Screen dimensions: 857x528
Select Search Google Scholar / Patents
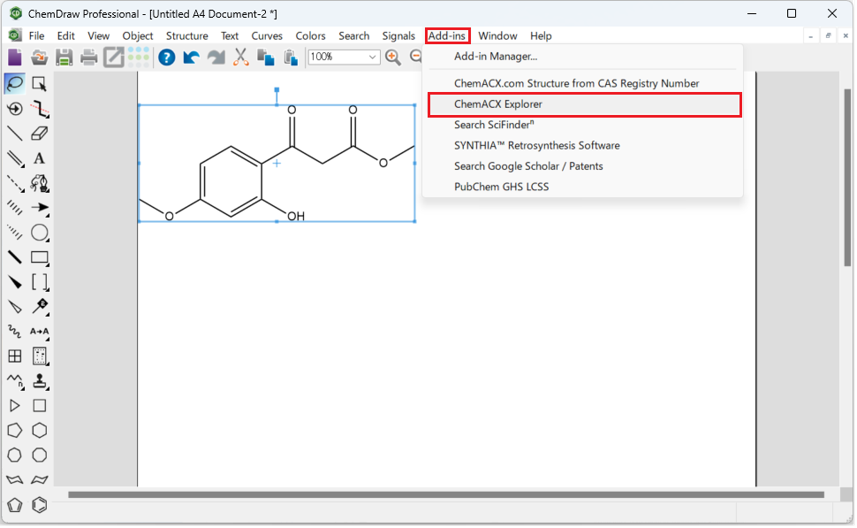528,166
